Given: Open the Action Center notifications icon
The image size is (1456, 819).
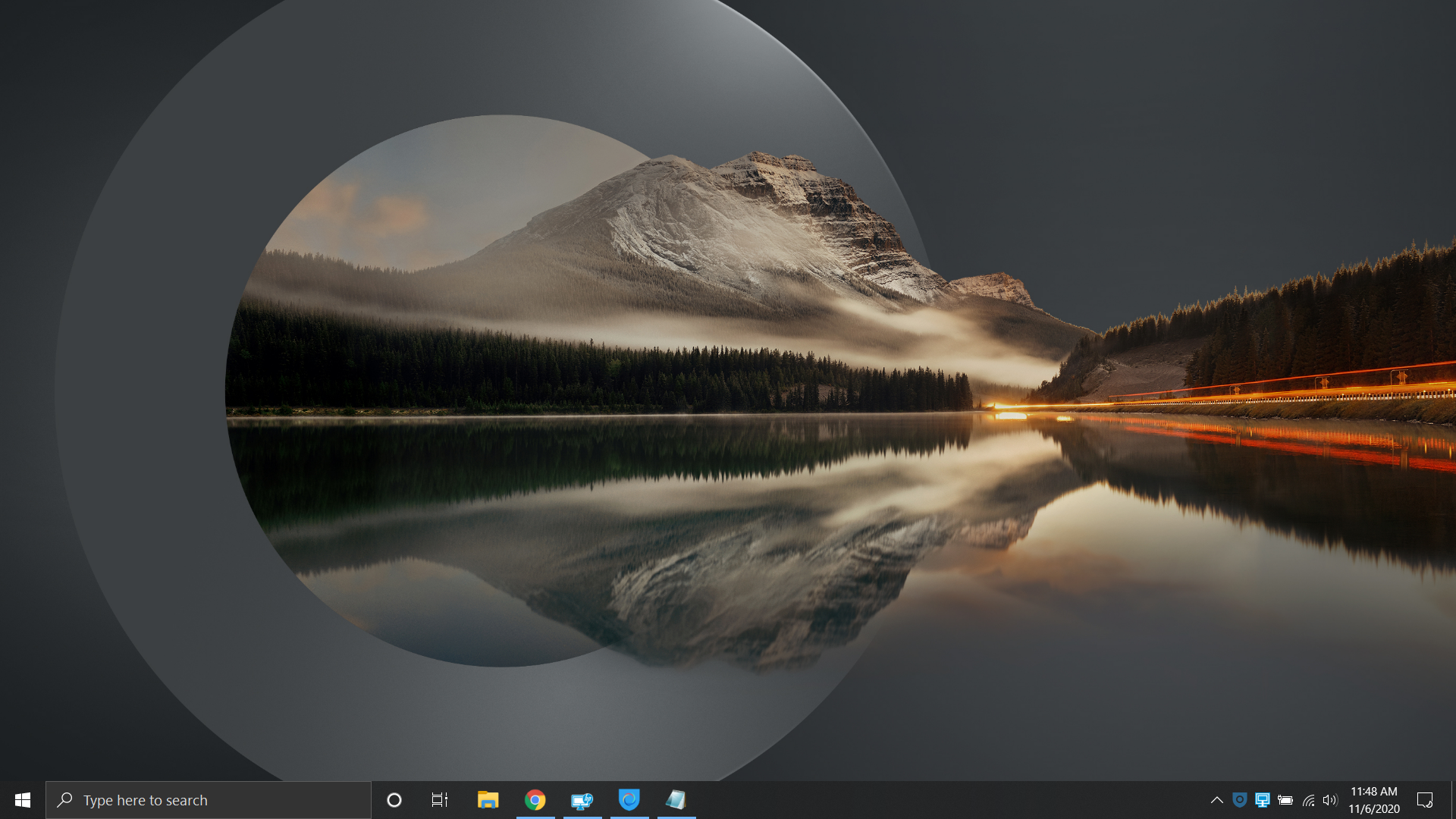Looking at the screenshot, I should pos(1425,800).
